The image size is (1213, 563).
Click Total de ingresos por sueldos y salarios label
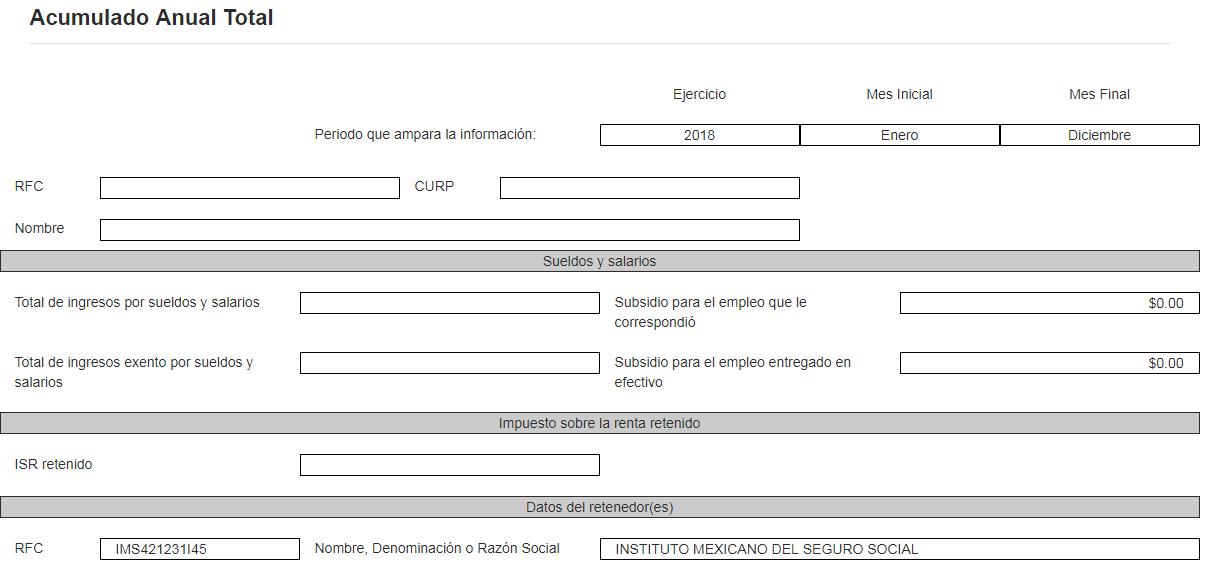(137, 302)
